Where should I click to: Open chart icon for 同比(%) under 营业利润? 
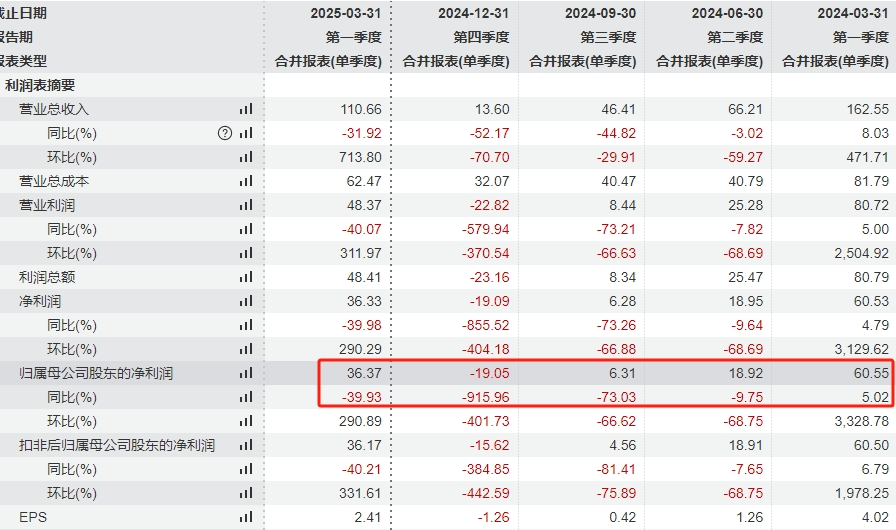click(246, 229)
